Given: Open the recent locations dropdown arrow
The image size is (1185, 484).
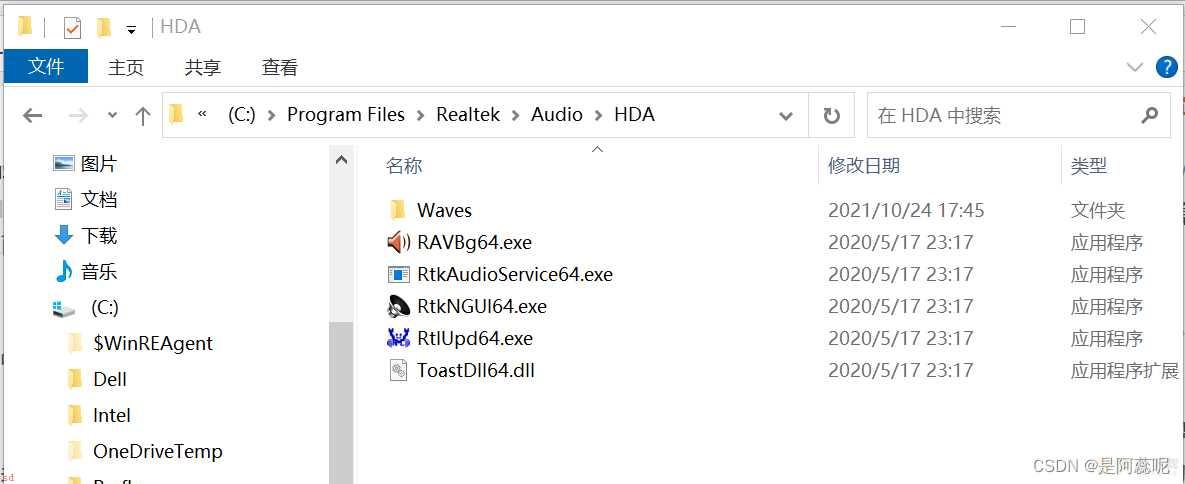Looking at the screenshot, I should 113,115.
